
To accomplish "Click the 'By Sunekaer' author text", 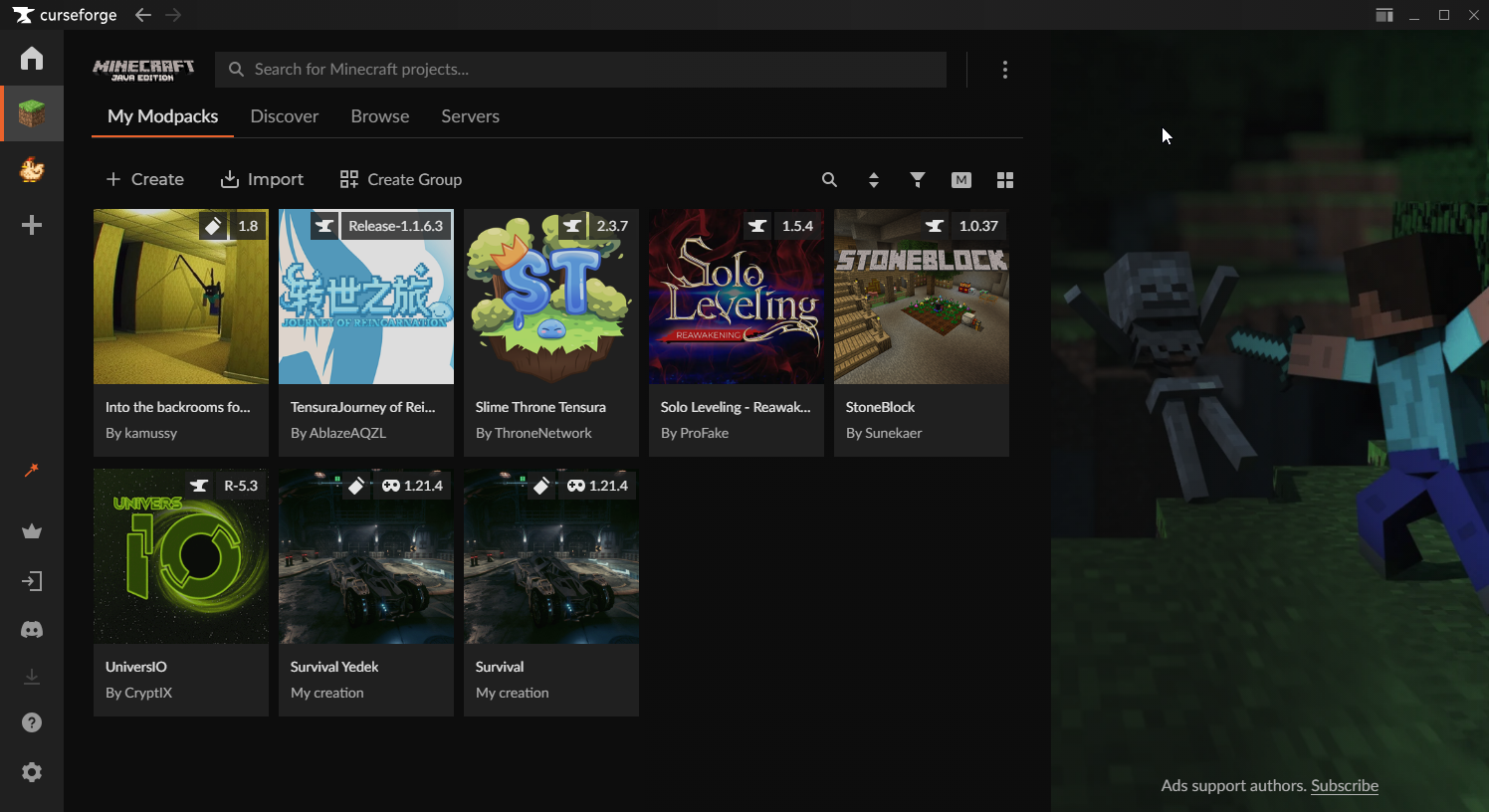I will coord(884,433).
